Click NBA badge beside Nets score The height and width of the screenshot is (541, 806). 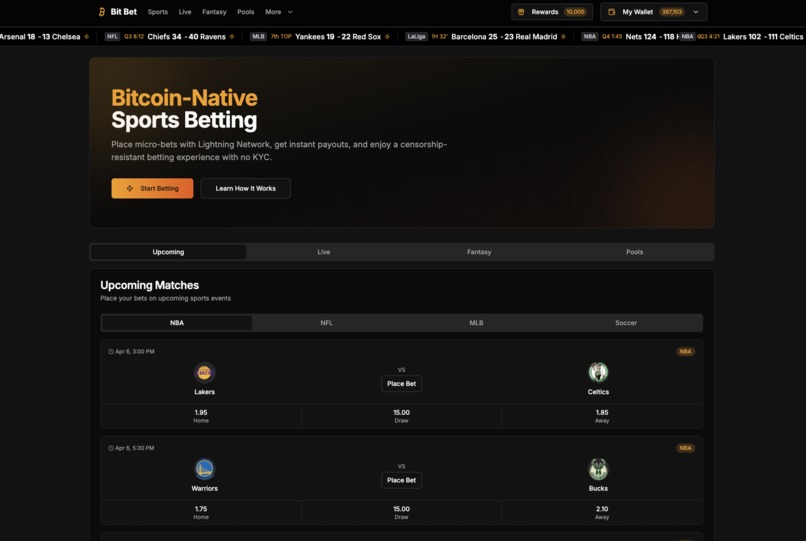[x=590, y=37]
